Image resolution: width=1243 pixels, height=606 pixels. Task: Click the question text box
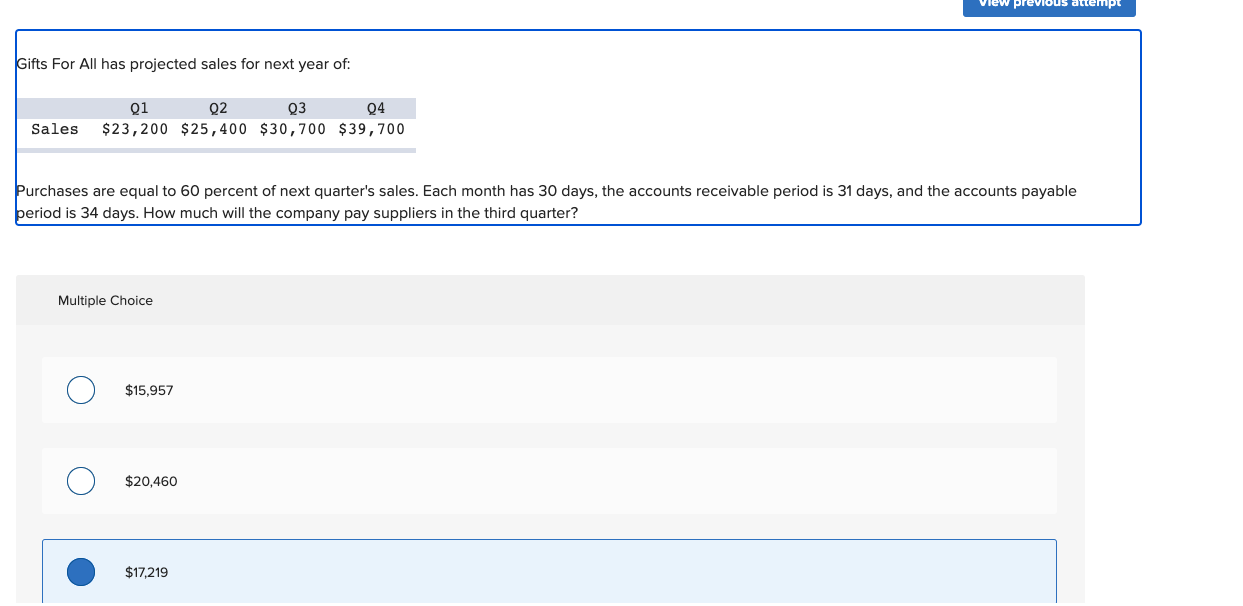(578, 127)
